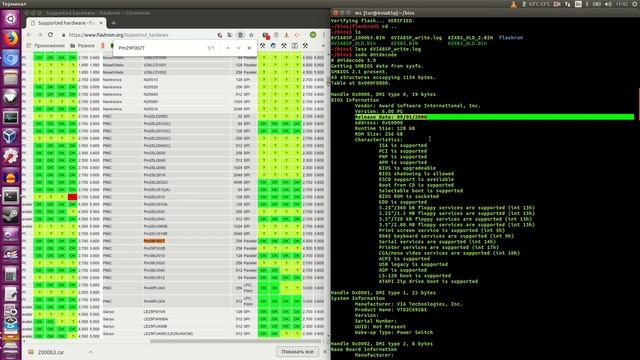Screen dimensions: 640x360
Task: Click the address bar URL
Action: click(118, 35)
